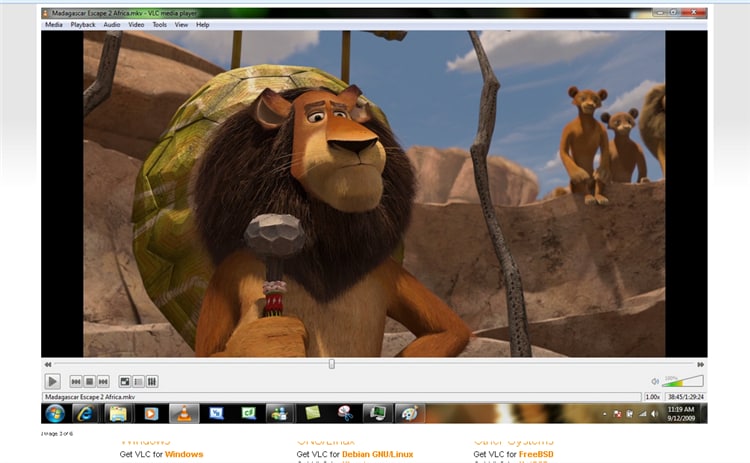Viewport: 750px width, 463px height.
Task: Click the slower rewind arrow left of seek bar
Action: [x=48, y=364]
